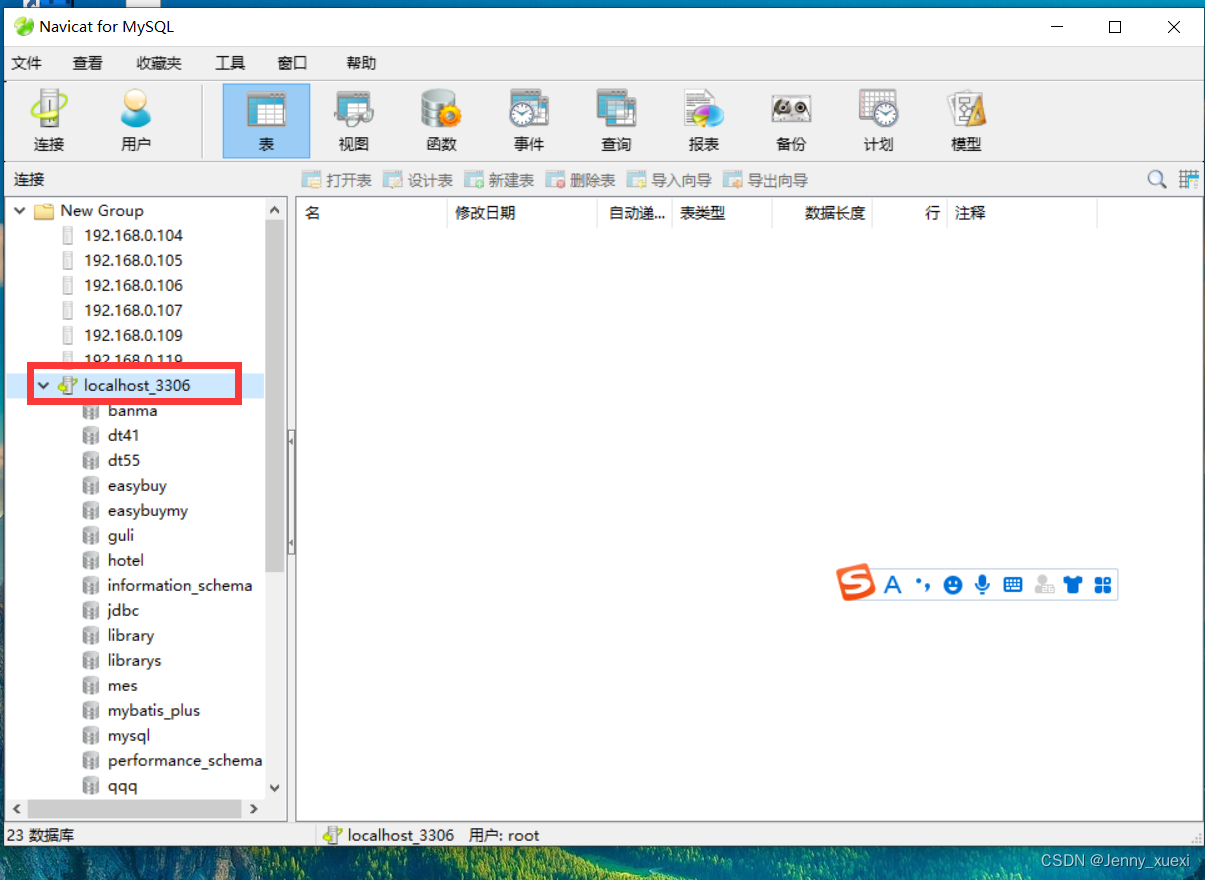Click the Sogou input method S logo
Viewport: 1205px width, 880px height.
pos(856,583)
